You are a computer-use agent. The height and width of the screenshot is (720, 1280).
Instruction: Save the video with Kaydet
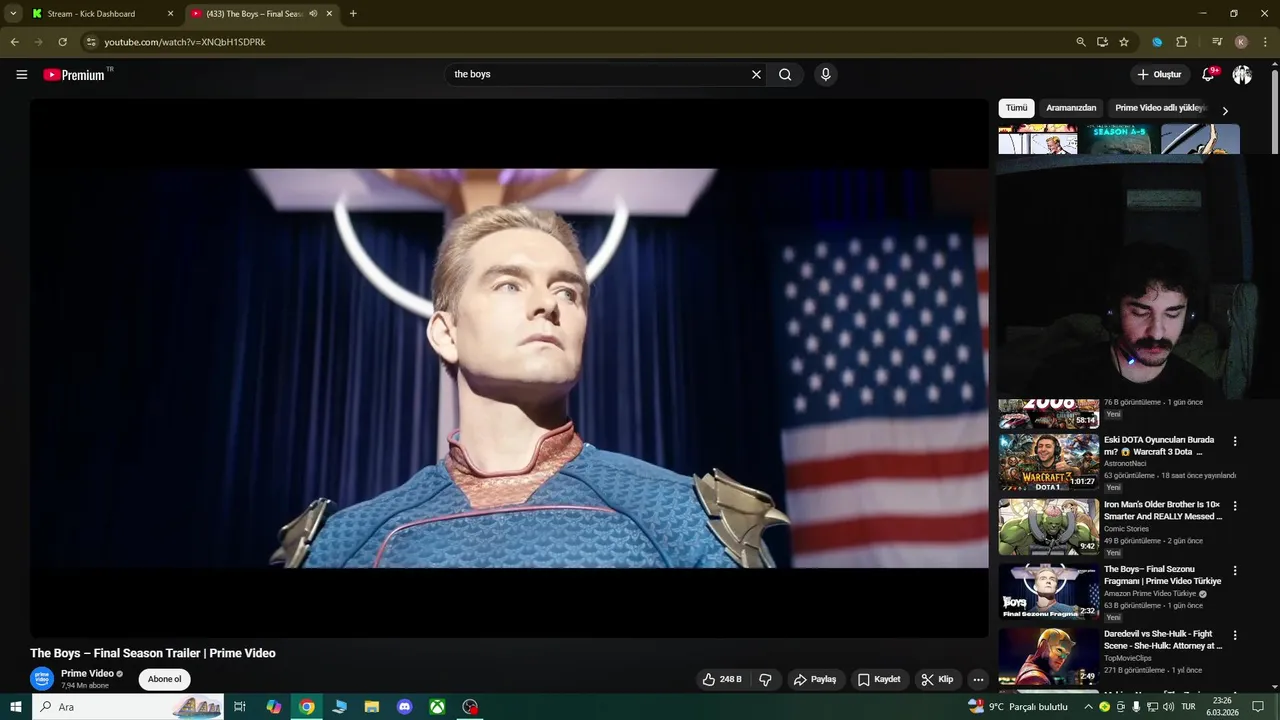coord(879,679)
